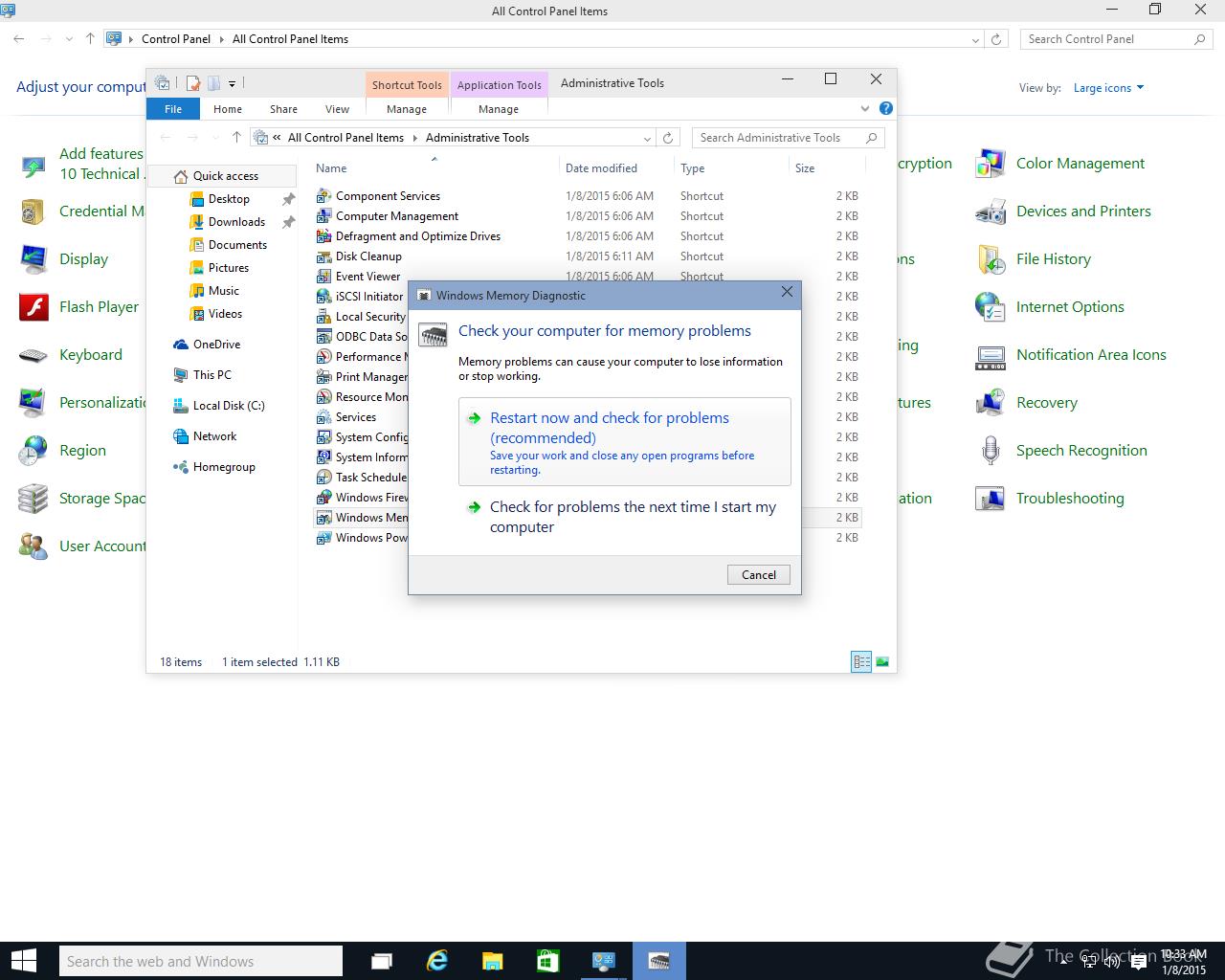
Task: Click Color Management icon in Control Panel
Action: coord(991,164)
